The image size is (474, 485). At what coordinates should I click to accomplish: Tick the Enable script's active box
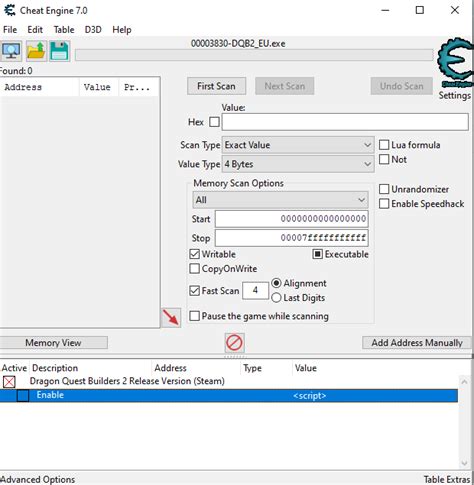coord(23,396)
